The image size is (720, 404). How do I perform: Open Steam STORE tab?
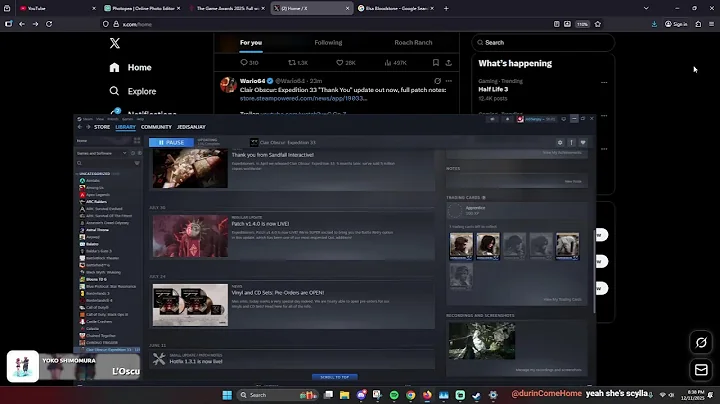(102, 127)
